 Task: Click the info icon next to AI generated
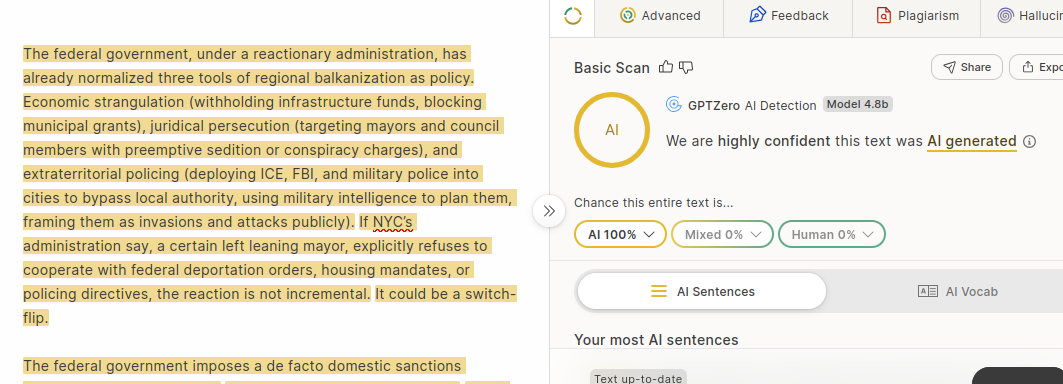[x=1030, y=141]
